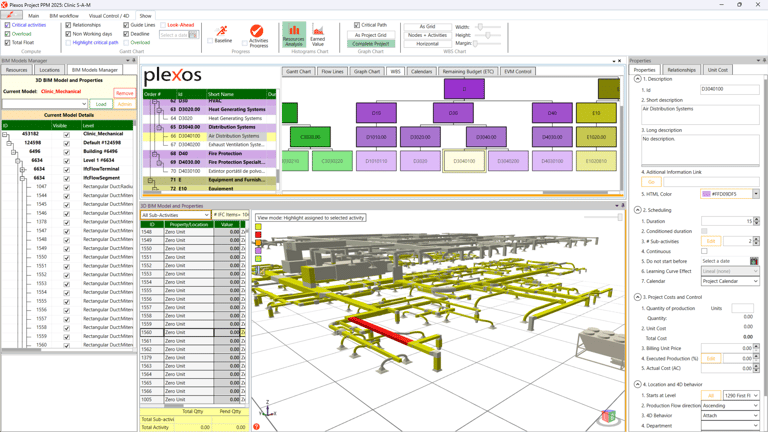
Task: Open the HTML Color dropdown
Action: (x=756, y=194)
